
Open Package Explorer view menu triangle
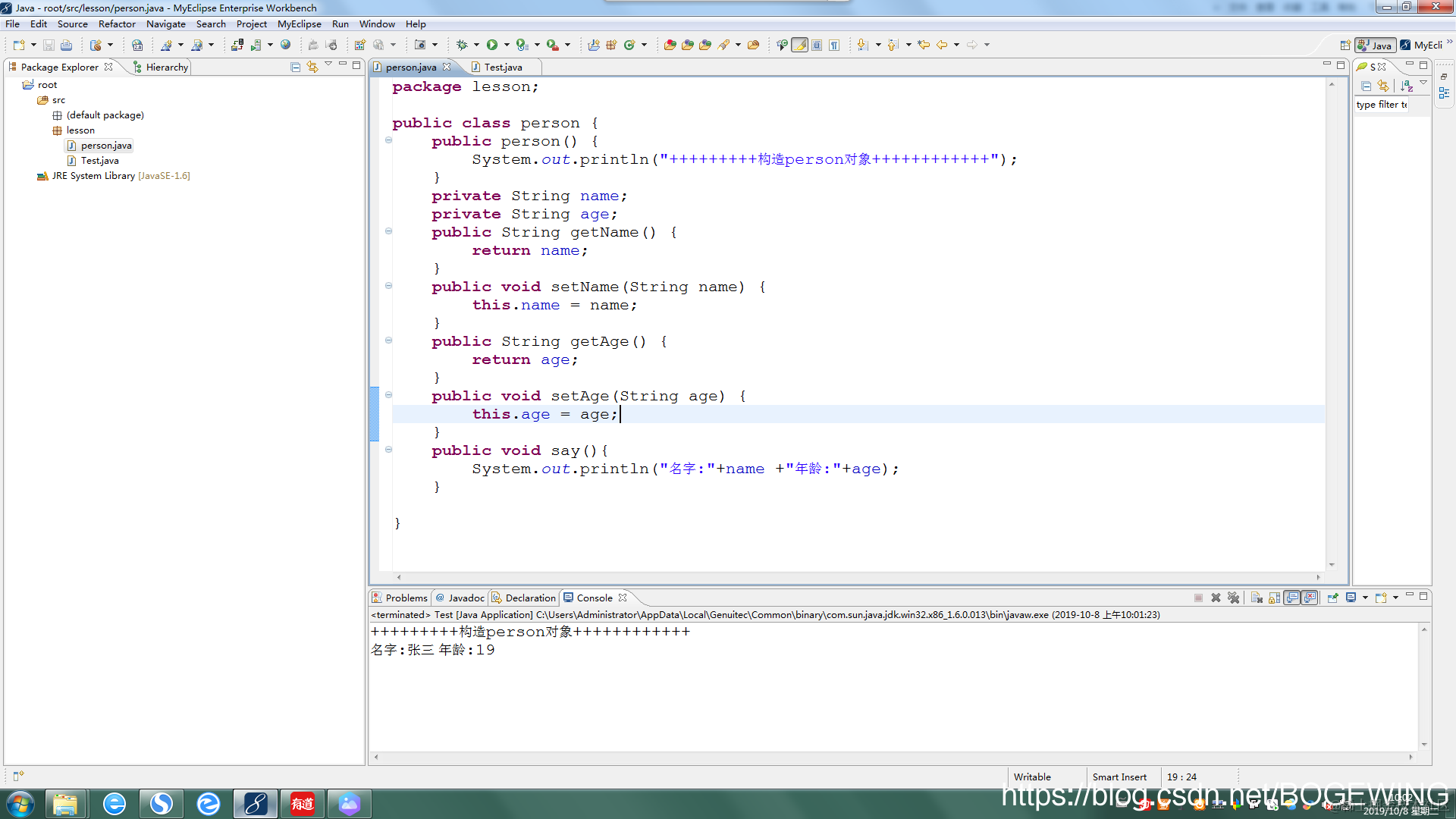coord(328,64)
